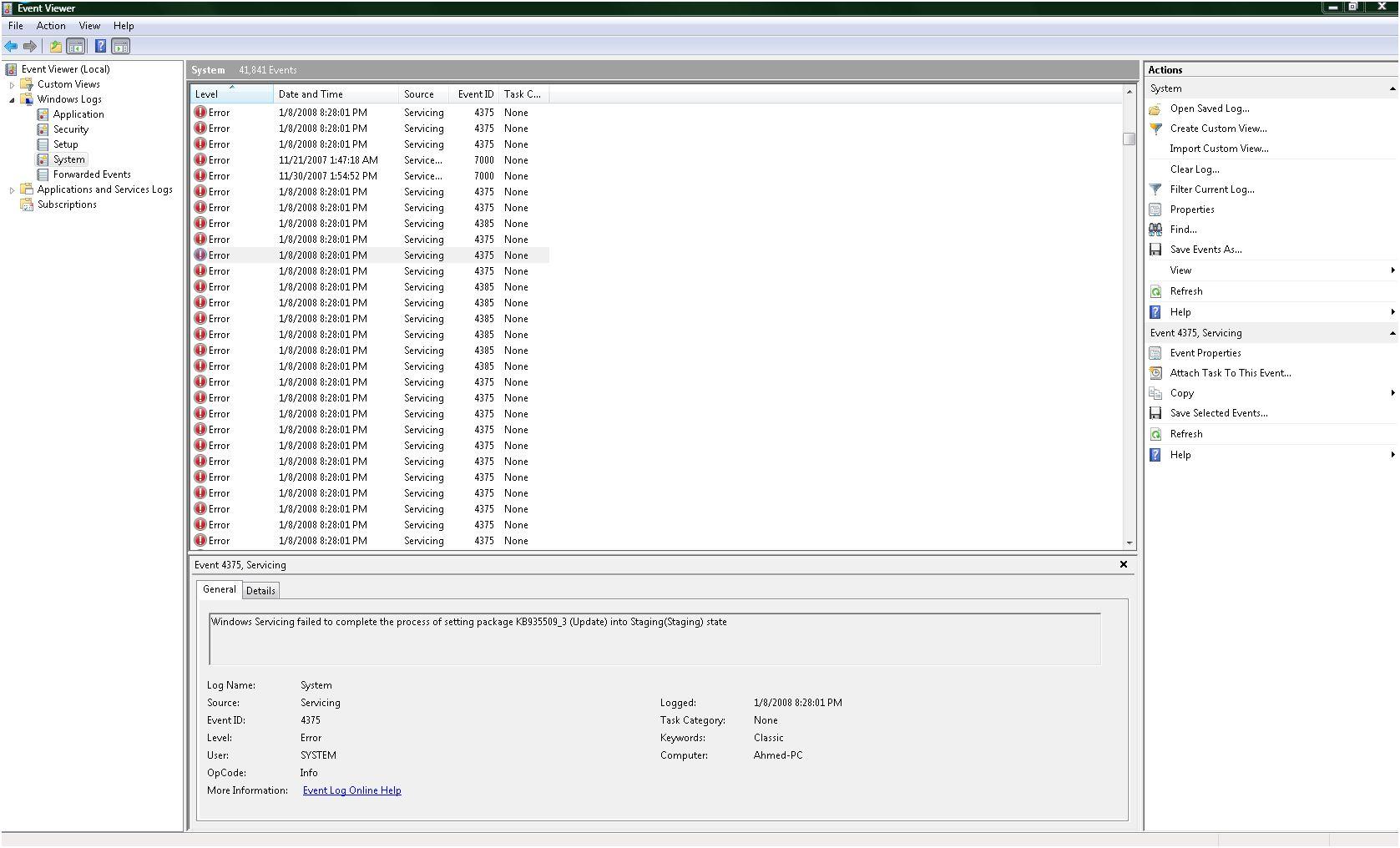Click the Subscriptions icon in tree
1400x848 pixels.
(27, 204)
